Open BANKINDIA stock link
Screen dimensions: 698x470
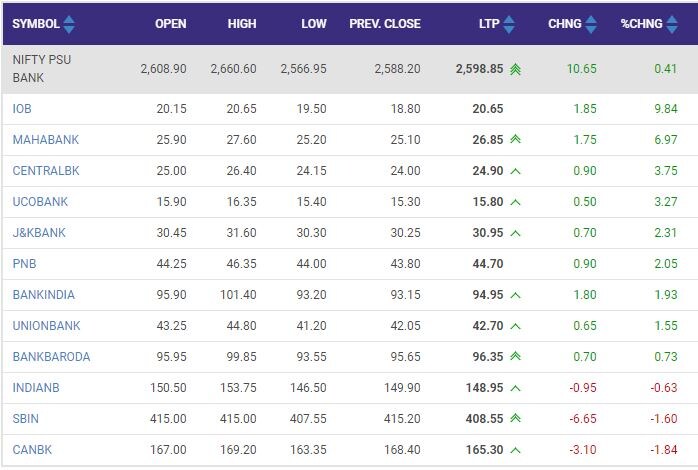(43, 295)
